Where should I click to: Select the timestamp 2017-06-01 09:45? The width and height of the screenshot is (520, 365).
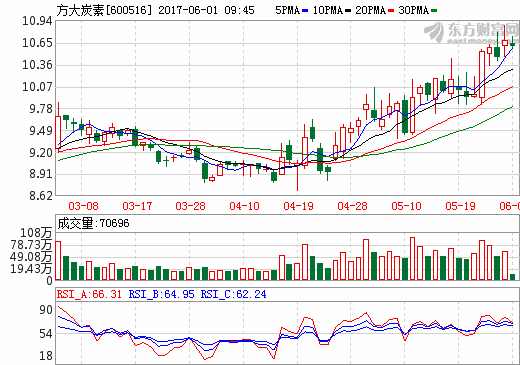(x=206, y=10)
